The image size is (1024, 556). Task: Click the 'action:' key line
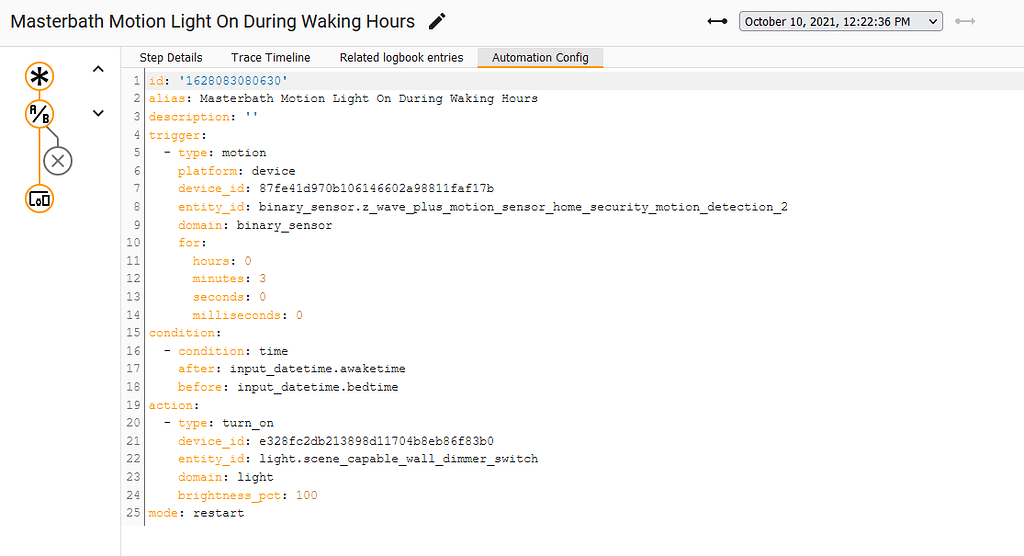[174, 406]
